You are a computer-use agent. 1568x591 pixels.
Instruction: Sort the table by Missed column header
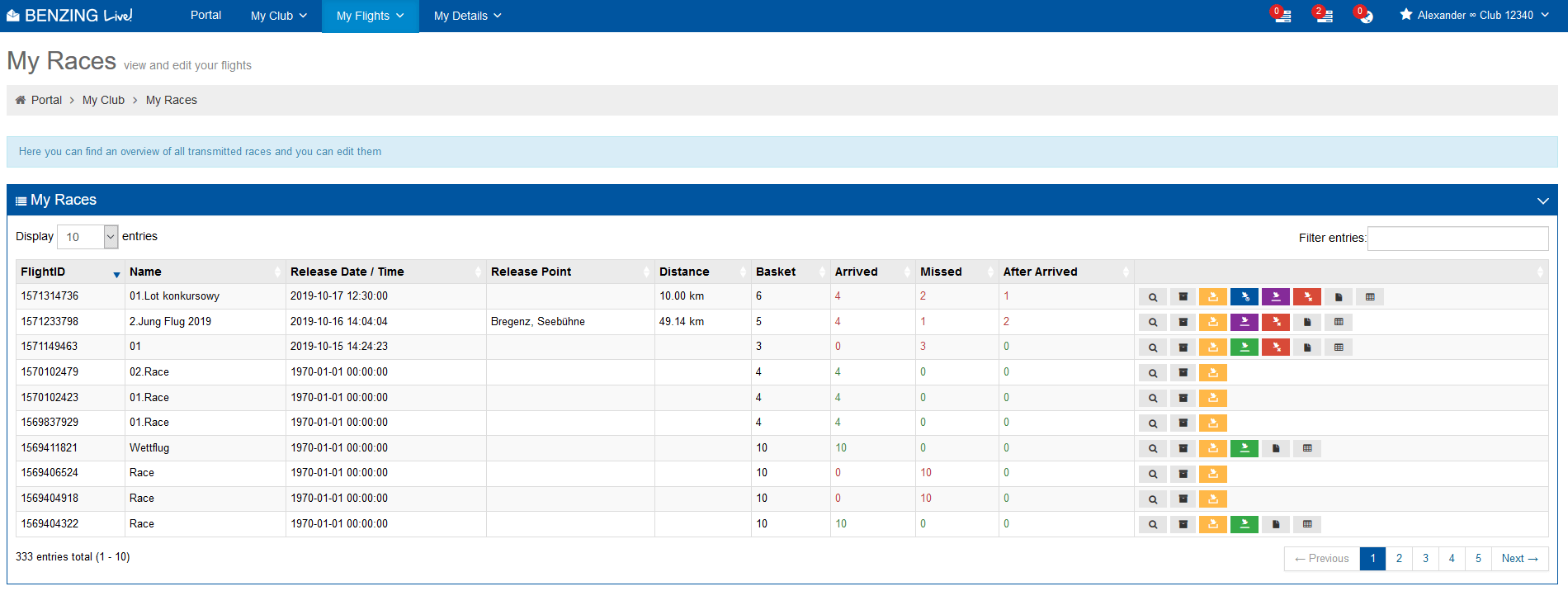coord(956,272)
